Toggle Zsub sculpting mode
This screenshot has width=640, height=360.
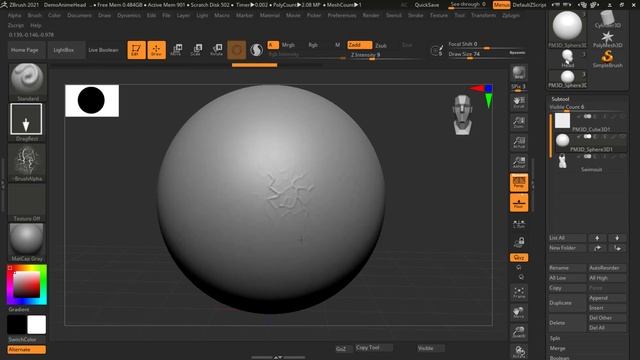coord(381,45)
